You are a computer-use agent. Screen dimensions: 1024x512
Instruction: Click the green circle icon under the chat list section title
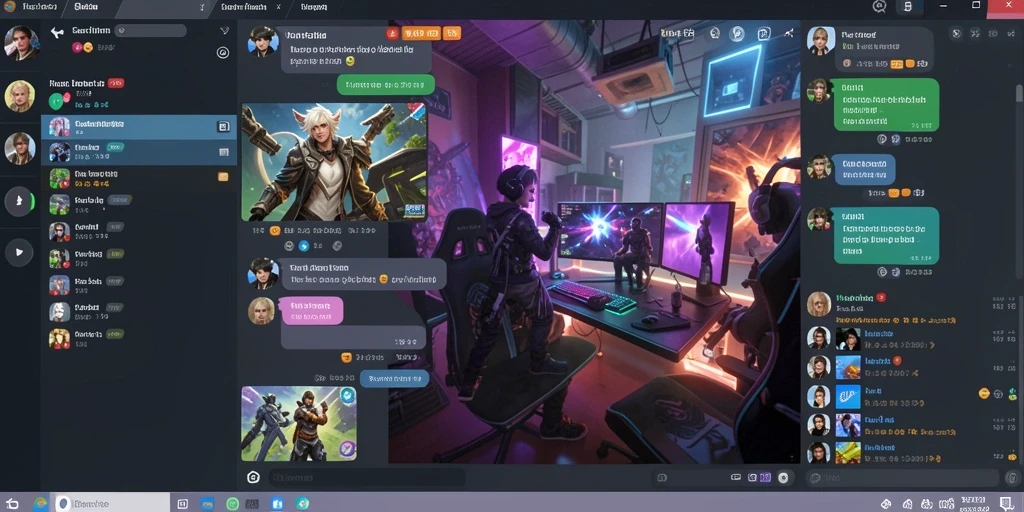coord(57,101)
